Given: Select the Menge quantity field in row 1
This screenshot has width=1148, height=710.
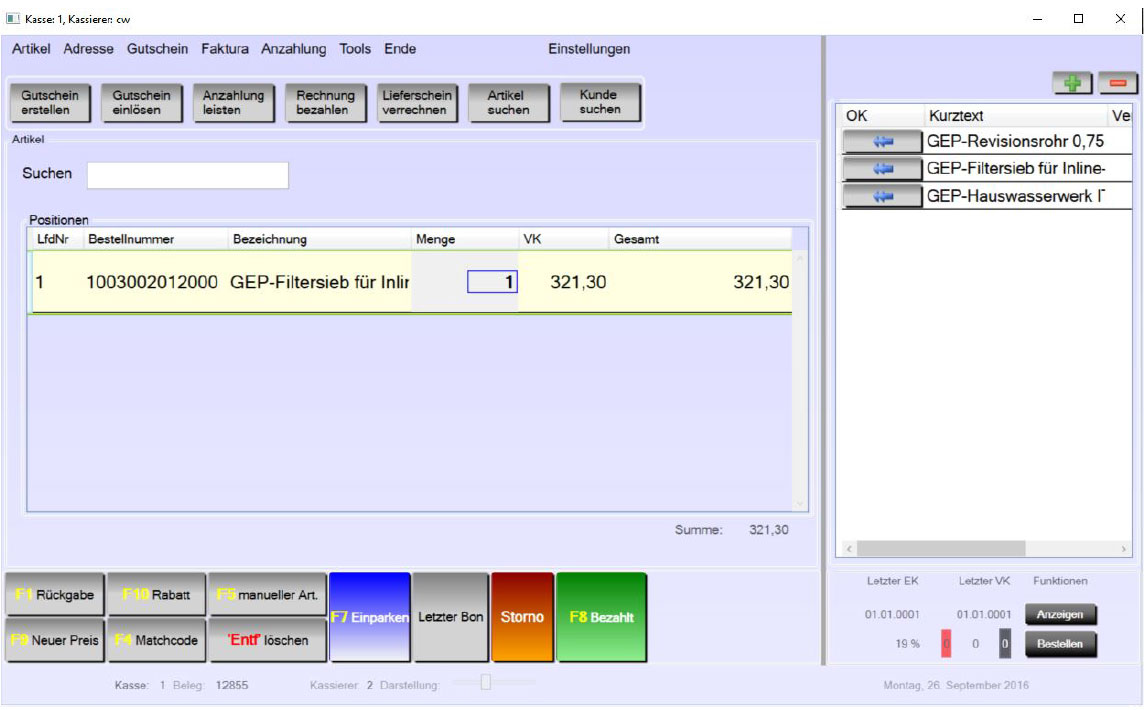Looking at the screenshot, I should 492,283.
